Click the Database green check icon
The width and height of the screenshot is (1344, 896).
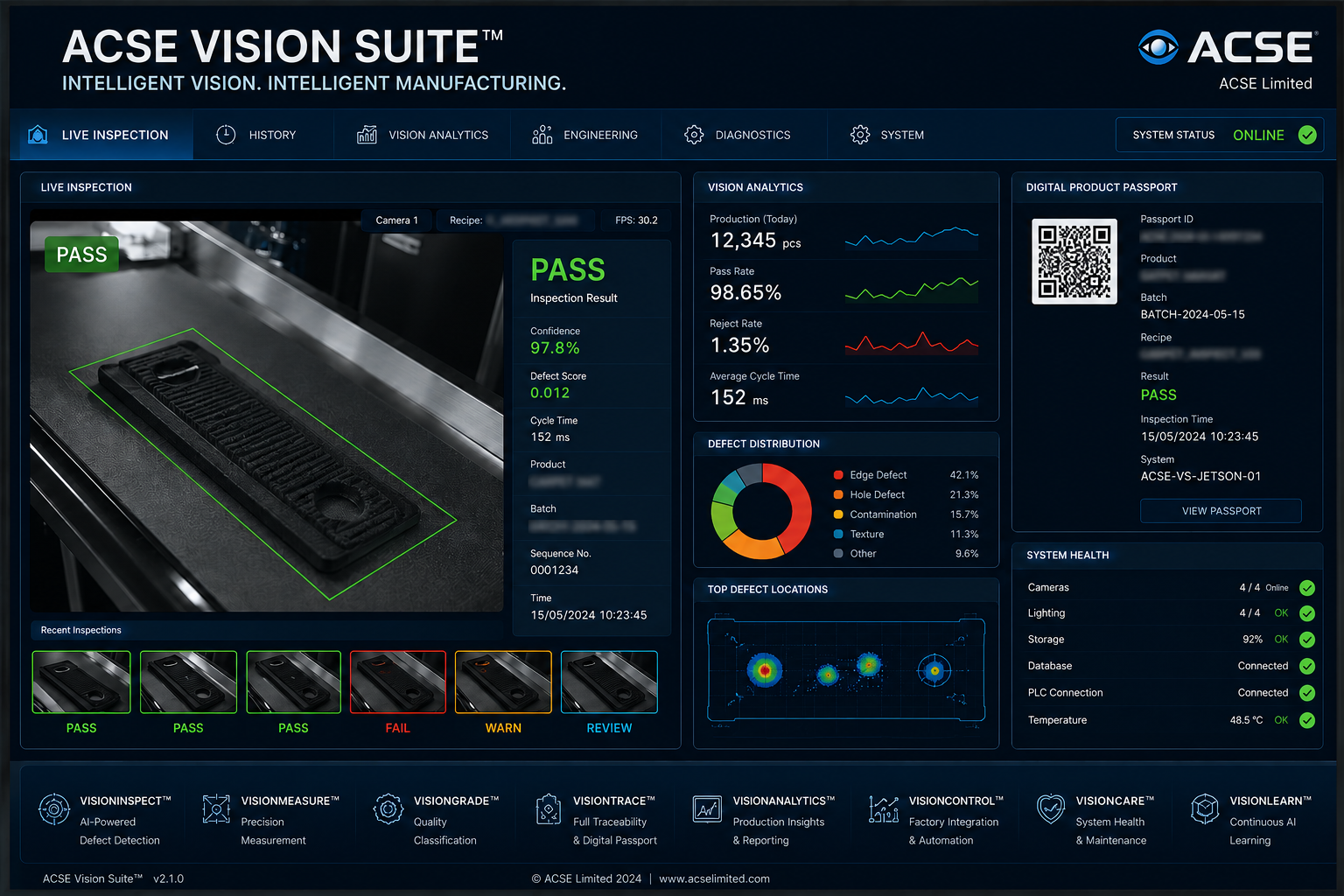(1307, 666)
